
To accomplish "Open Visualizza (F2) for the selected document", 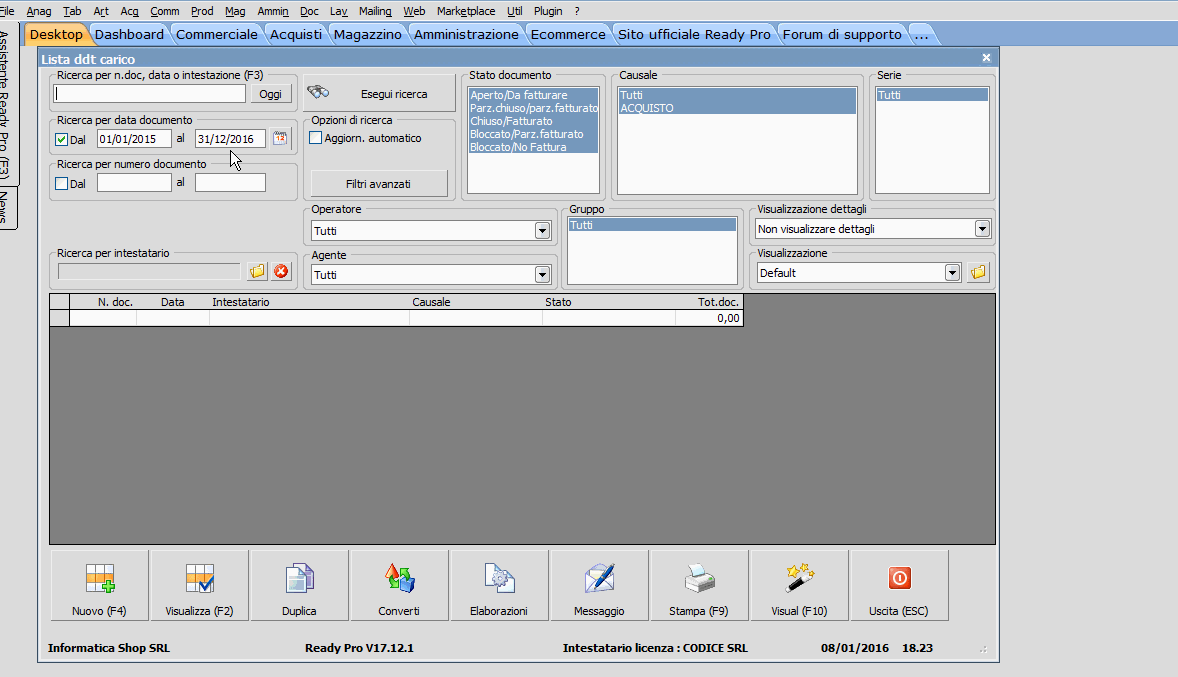I will pos(199,585).
